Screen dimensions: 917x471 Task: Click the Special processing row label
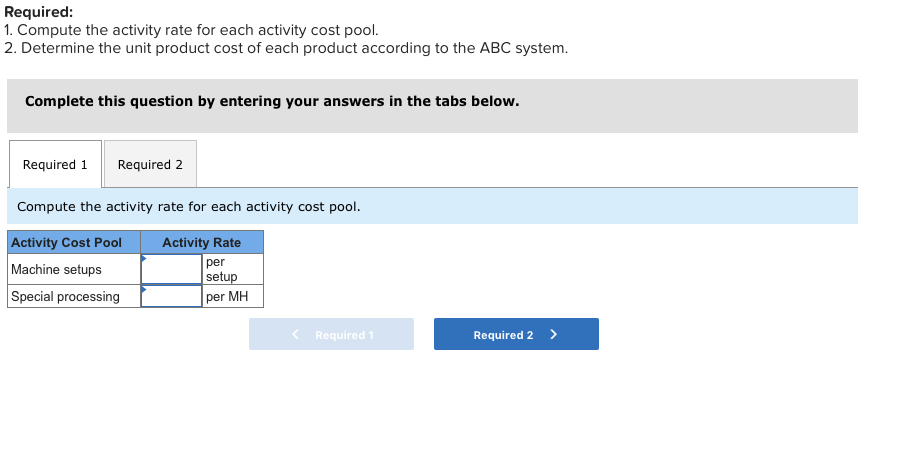coord(66,297)
